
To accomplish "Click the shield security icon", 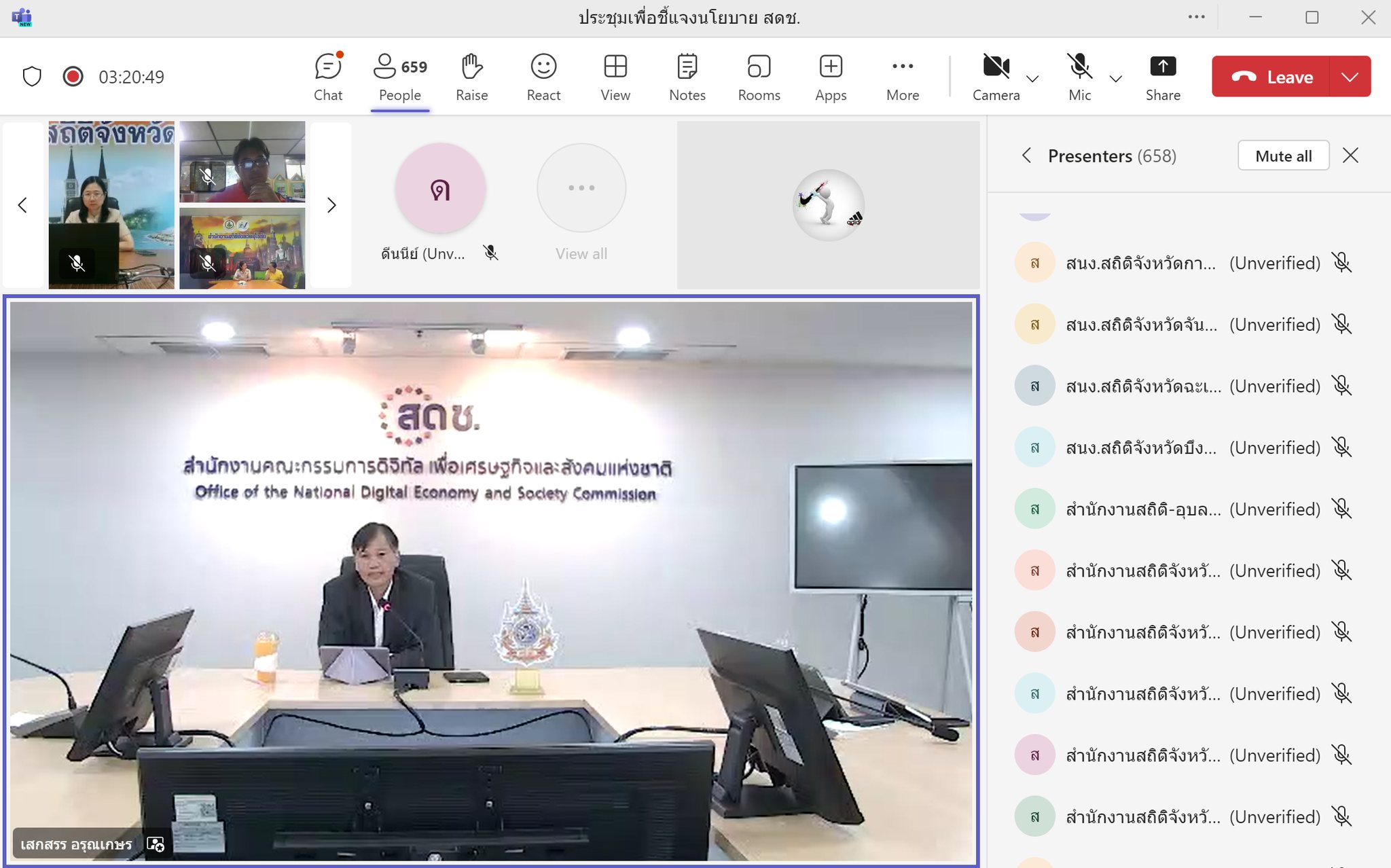I will click(32, 76).
